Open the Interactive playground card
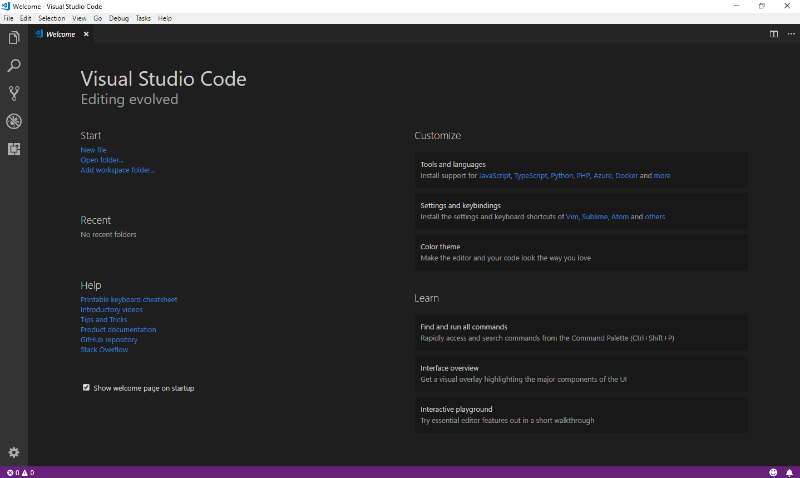 (581, 415)
